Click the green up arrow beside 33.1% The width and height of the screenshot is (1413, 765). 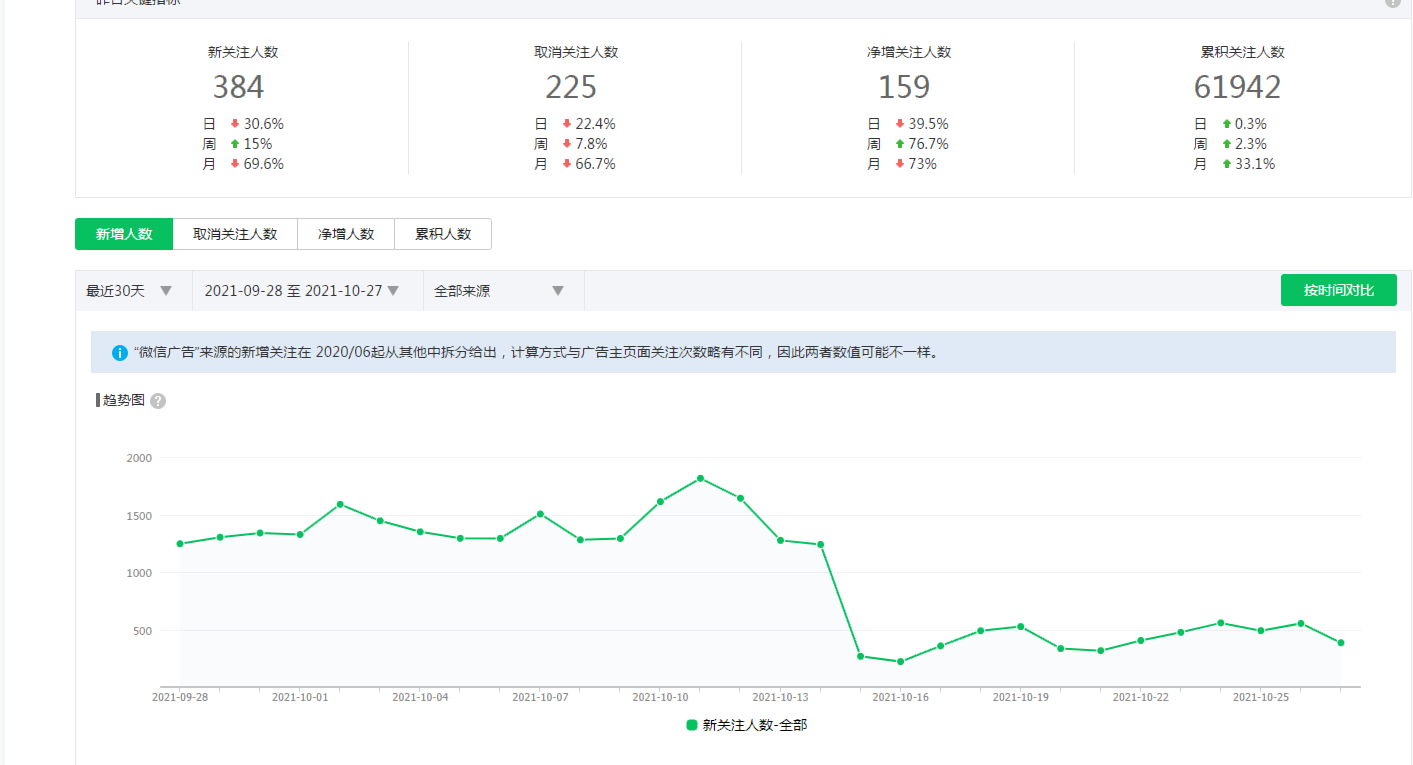click(1227, 164)
